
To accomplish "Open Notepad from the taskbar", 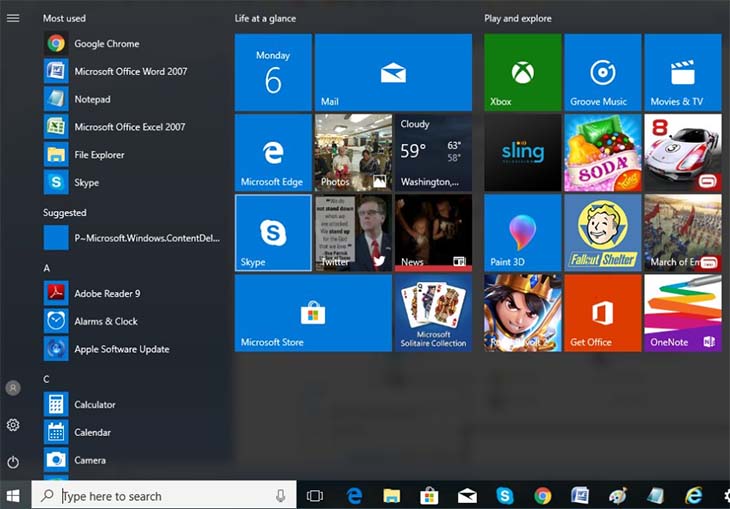I will click(656, 496).
